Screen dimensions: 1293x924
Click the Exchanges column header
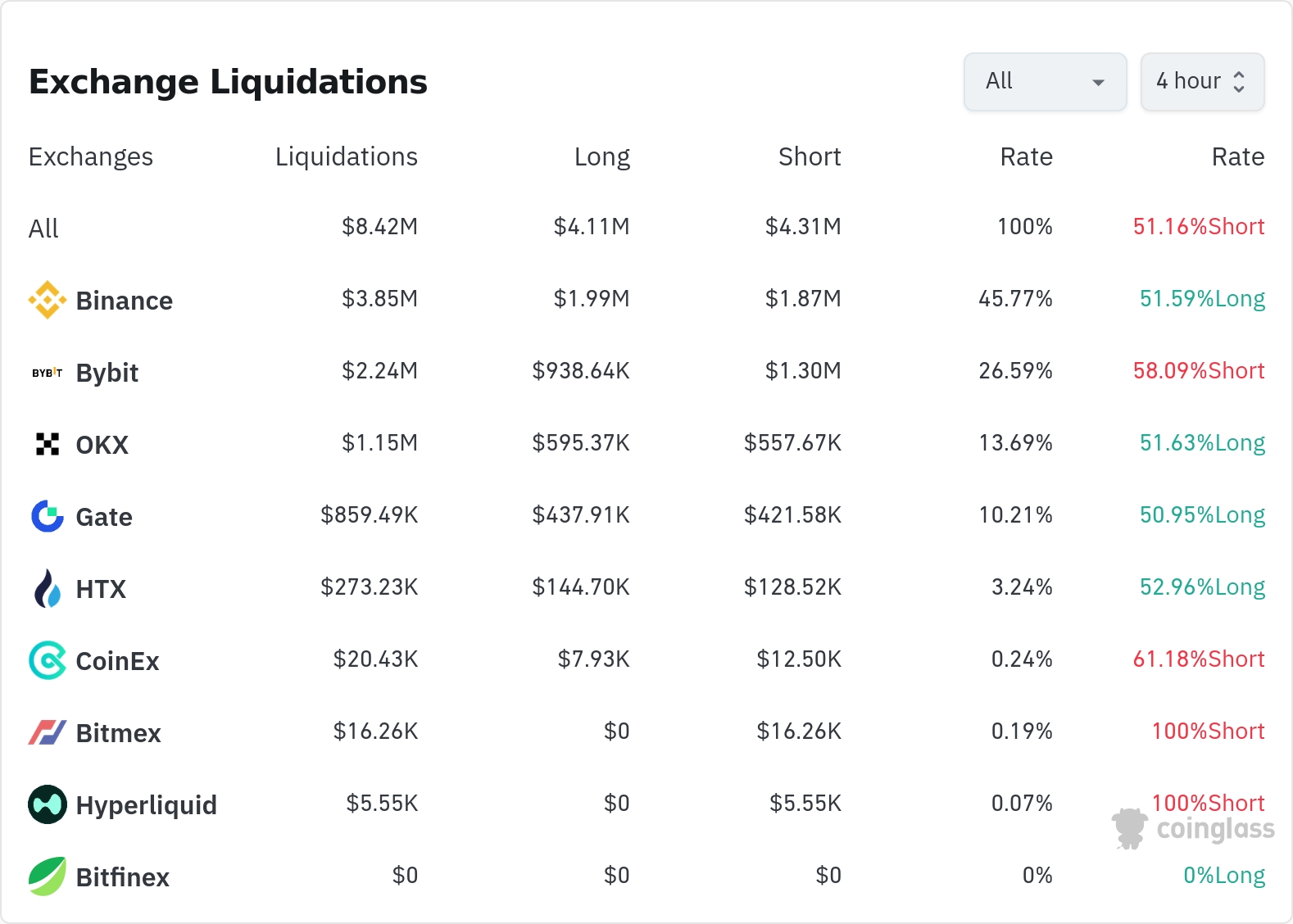tap(91, 156)
